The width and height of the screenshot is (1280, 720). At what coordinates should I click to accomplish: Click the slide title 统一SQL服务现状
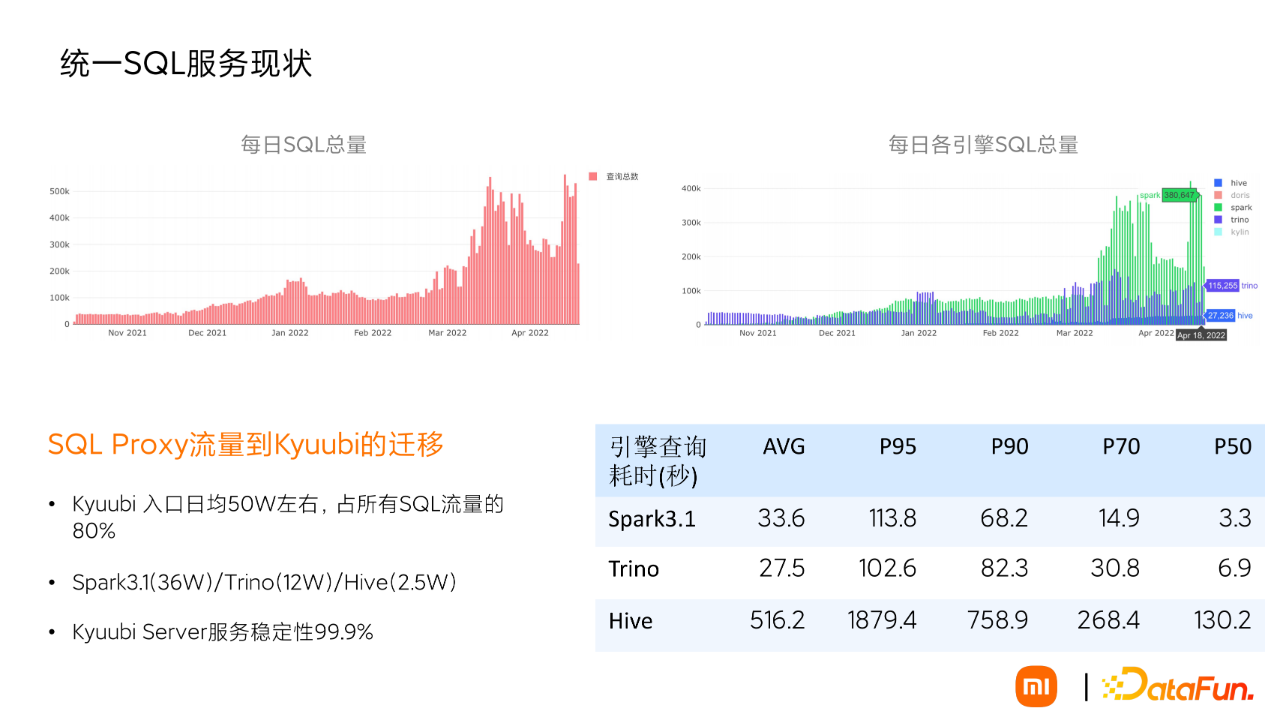pos(186,63)
